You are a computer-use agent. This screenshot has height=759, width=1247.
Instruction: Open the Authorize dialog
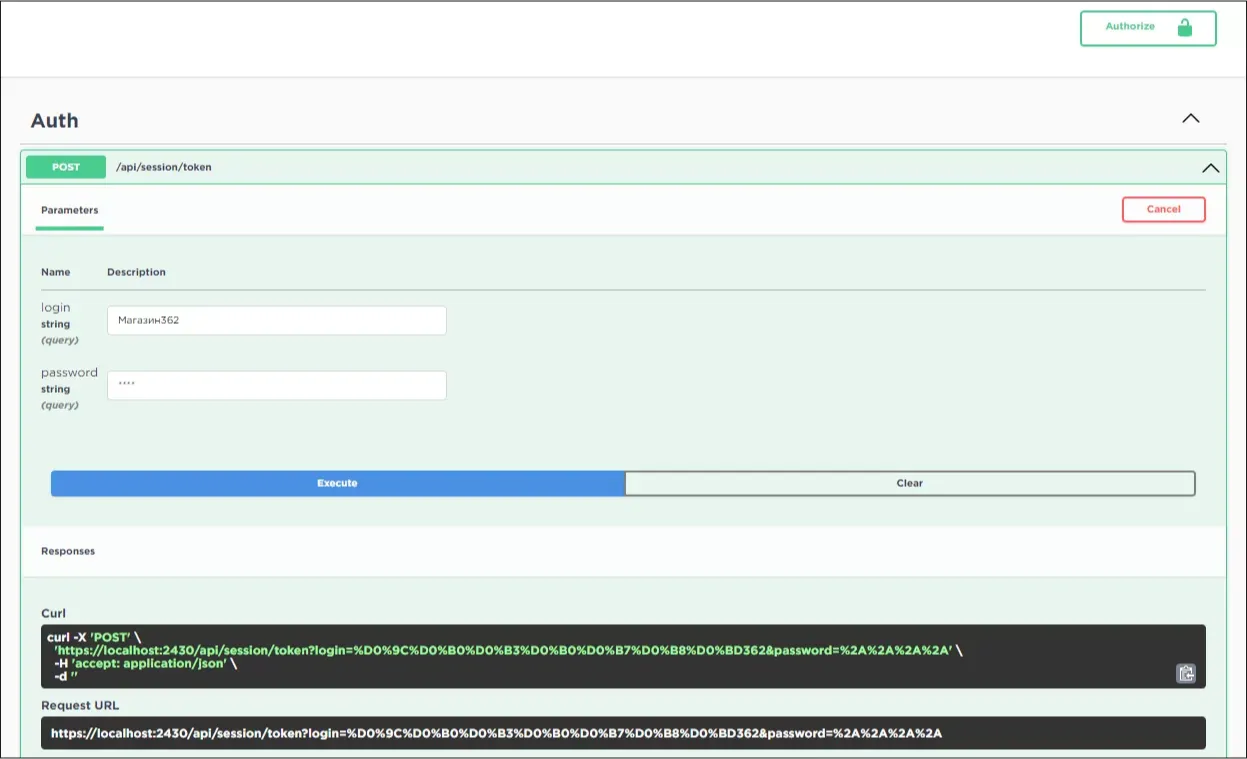coord(1129,27)
